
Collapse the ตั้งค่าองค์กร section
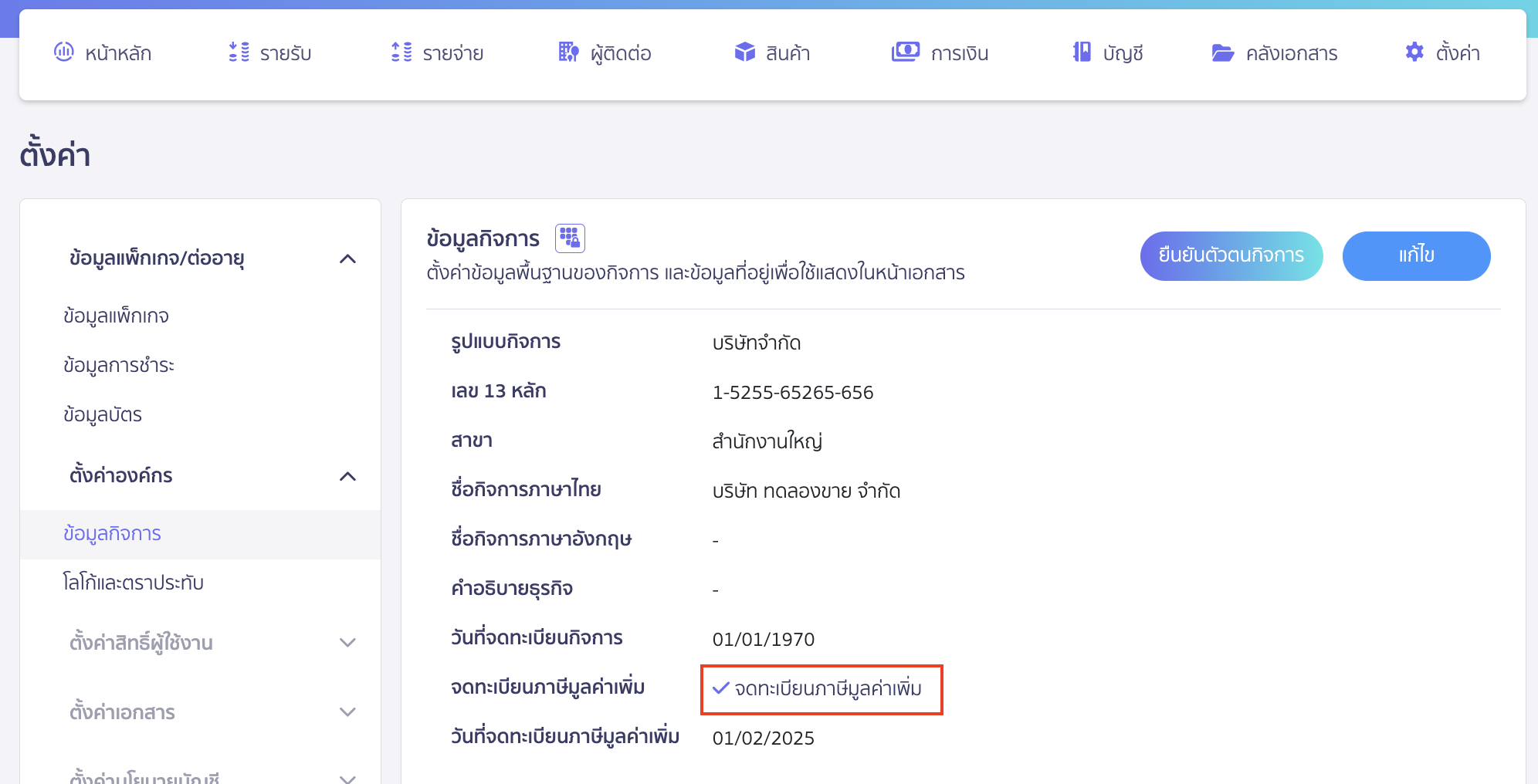[347, 476]
